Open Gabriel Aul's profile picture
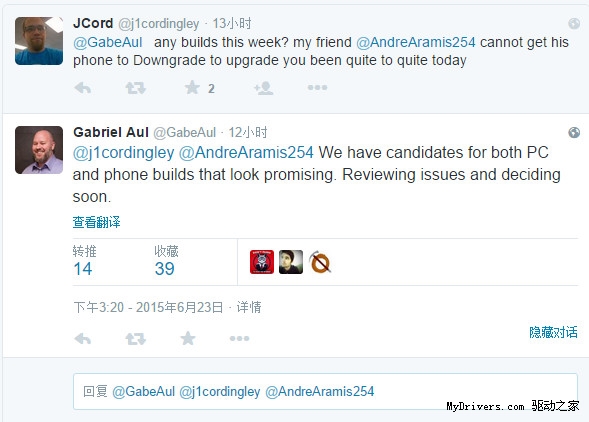Image resolution: width=589 pixels, height=422 pixels. coord(39,150)
